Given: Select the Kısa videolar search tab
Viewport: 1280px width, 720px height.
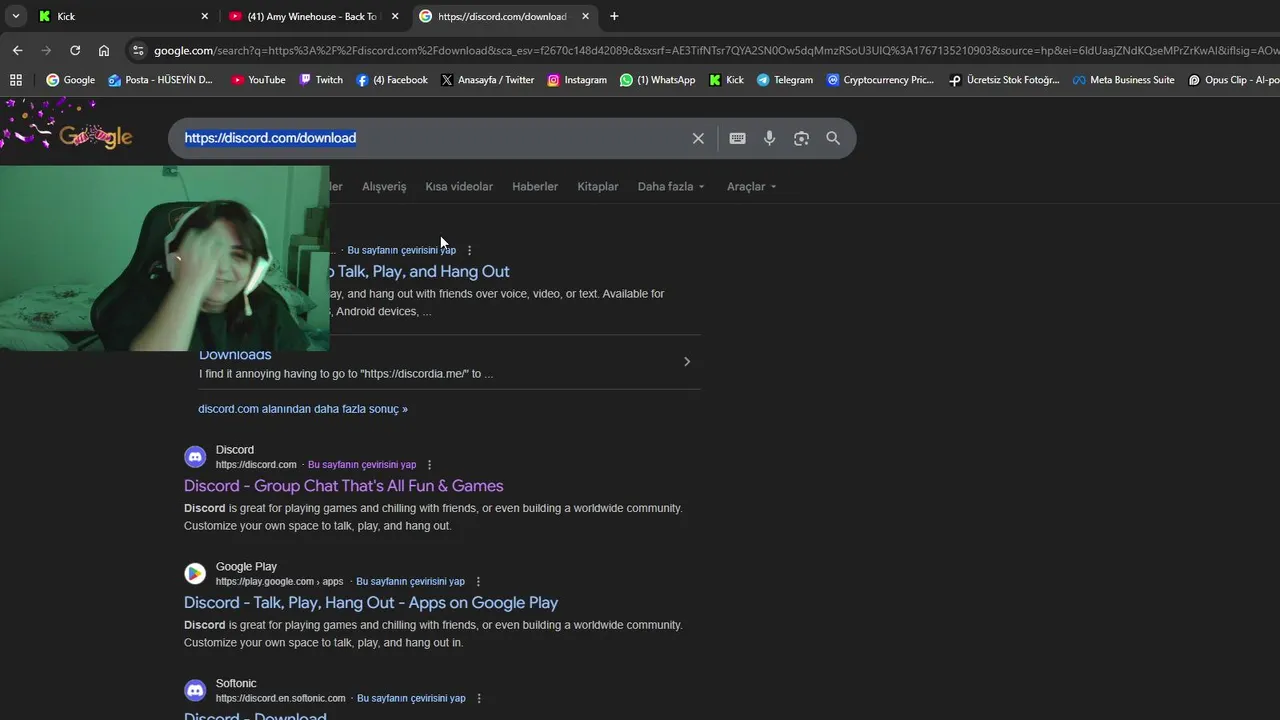Looking at the screenshot, I should click(x=459, y=186).
